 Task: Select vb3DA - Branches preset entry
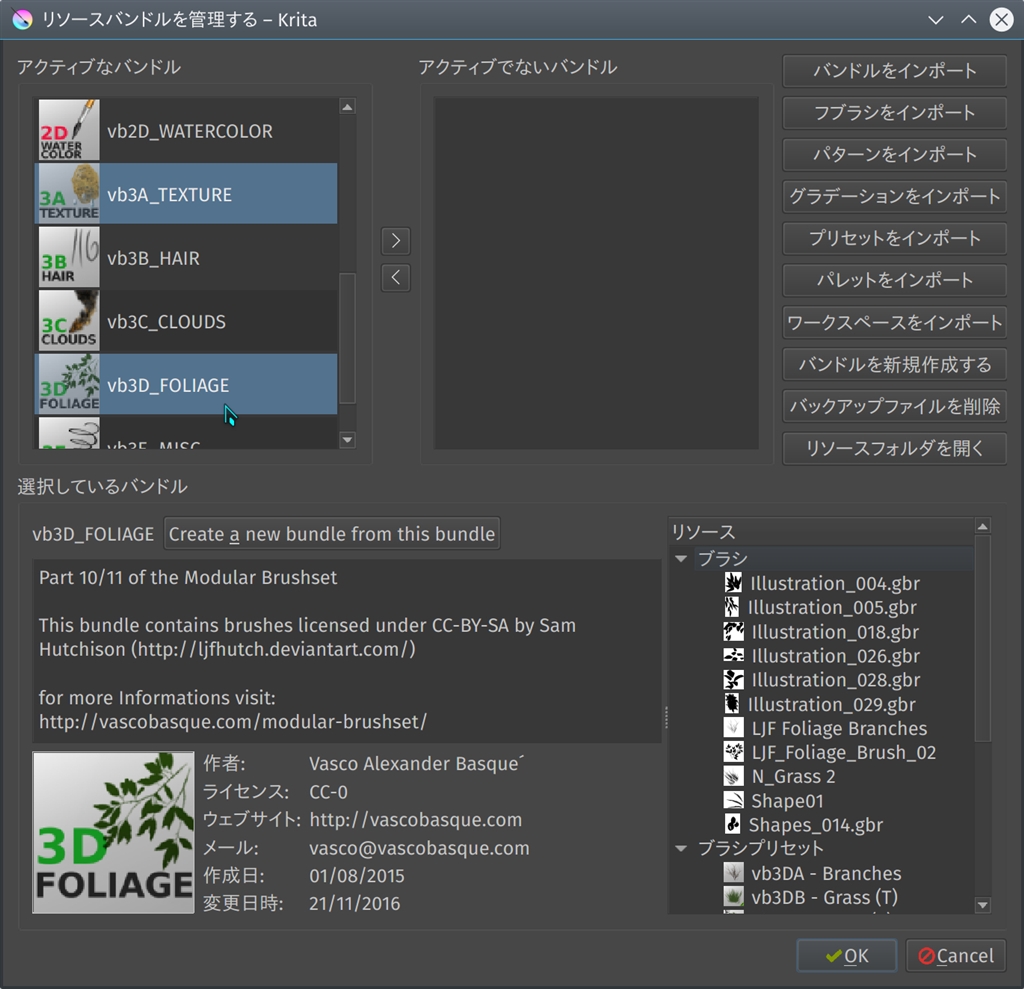point(826,873)
